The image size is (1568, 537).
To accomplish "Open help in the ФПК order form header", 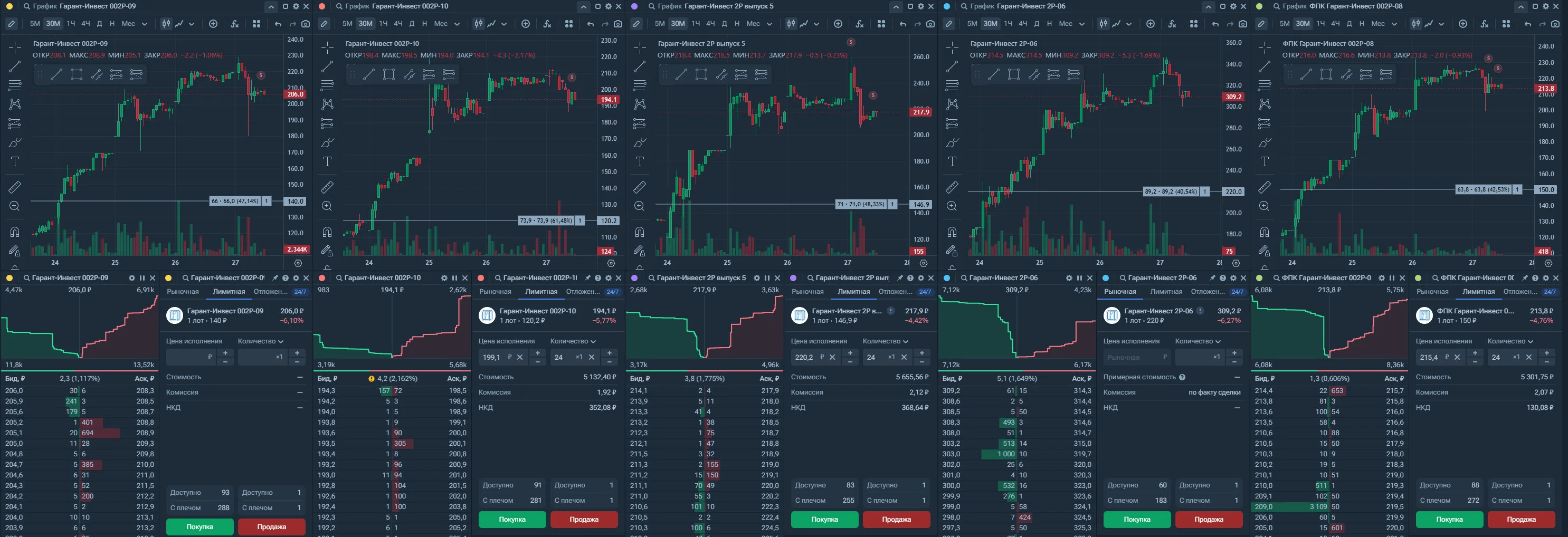I will point(1535,278).
